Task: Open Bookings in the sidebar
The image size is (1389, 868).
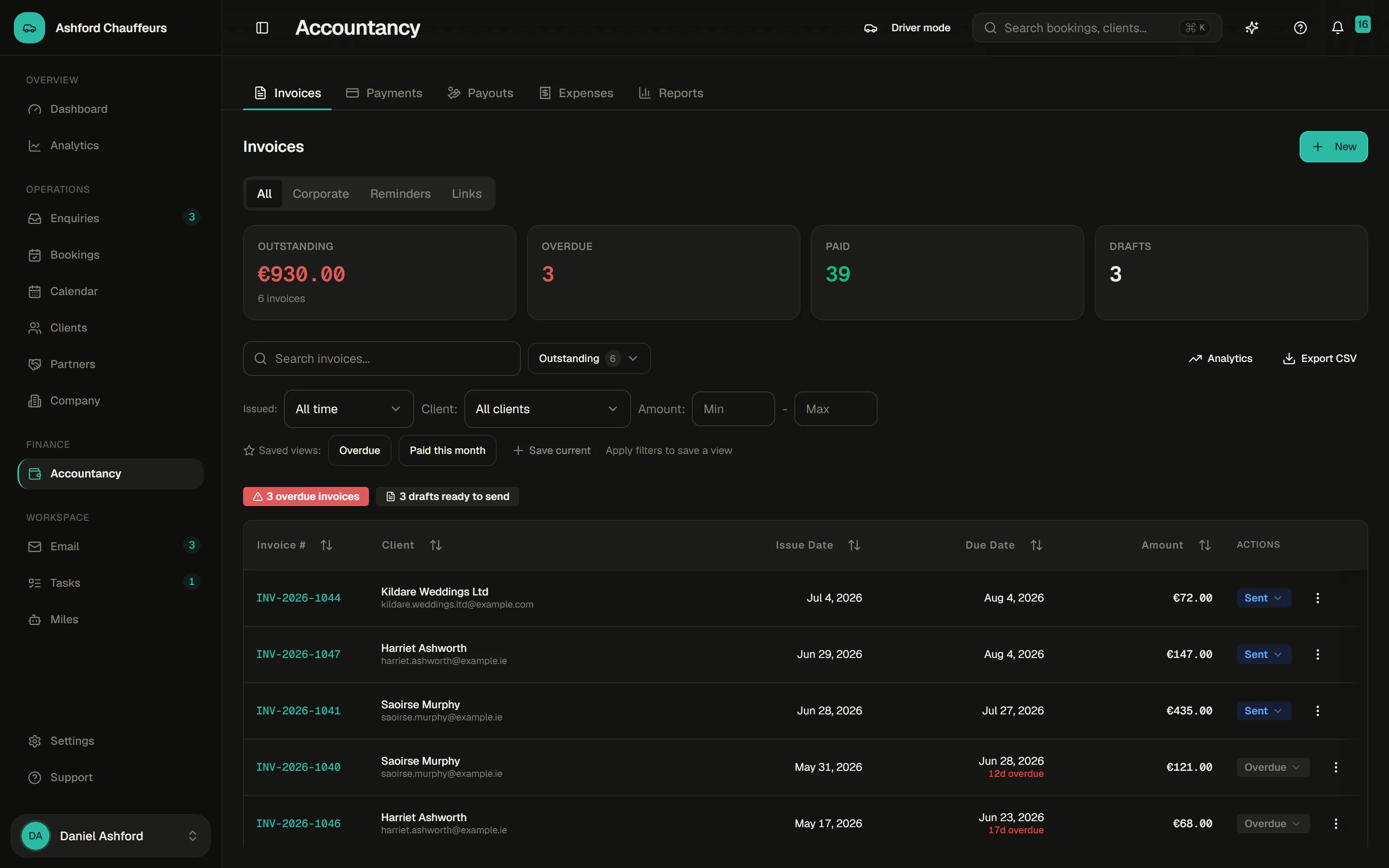Action: 110,255
